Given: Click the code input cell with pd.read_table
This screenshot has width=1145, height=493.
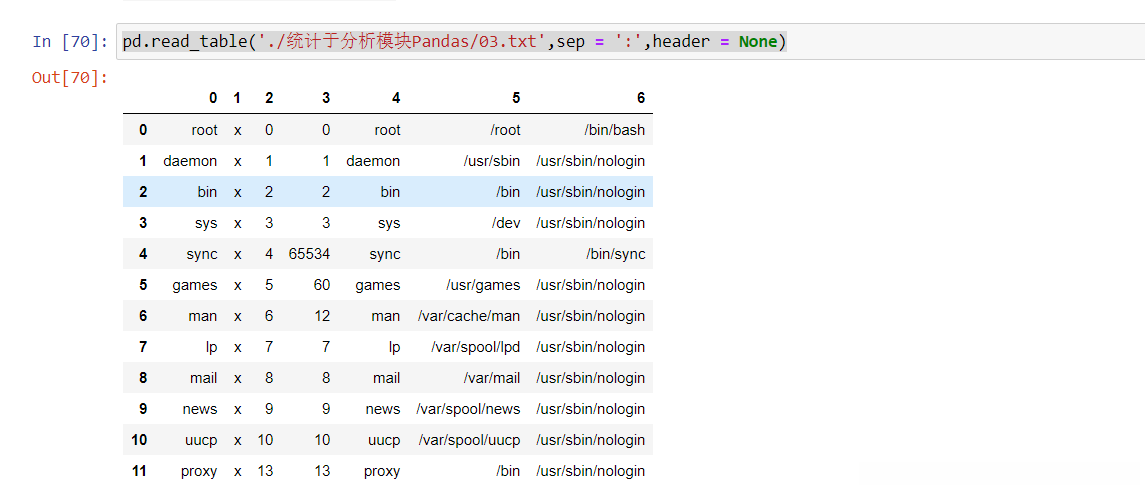Looking at the screenshot, I should pos(629,42).
